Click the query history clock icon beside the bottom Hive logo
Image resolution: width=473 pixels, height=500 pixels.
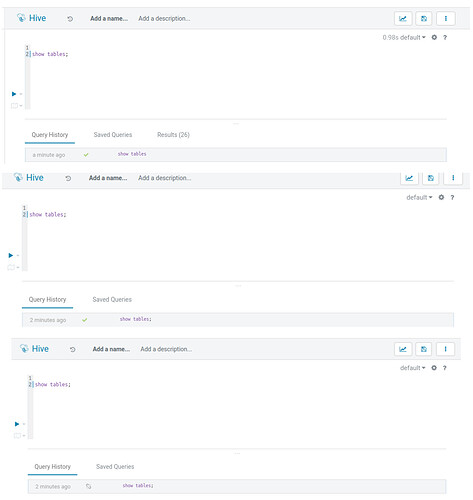click(73, 349)
